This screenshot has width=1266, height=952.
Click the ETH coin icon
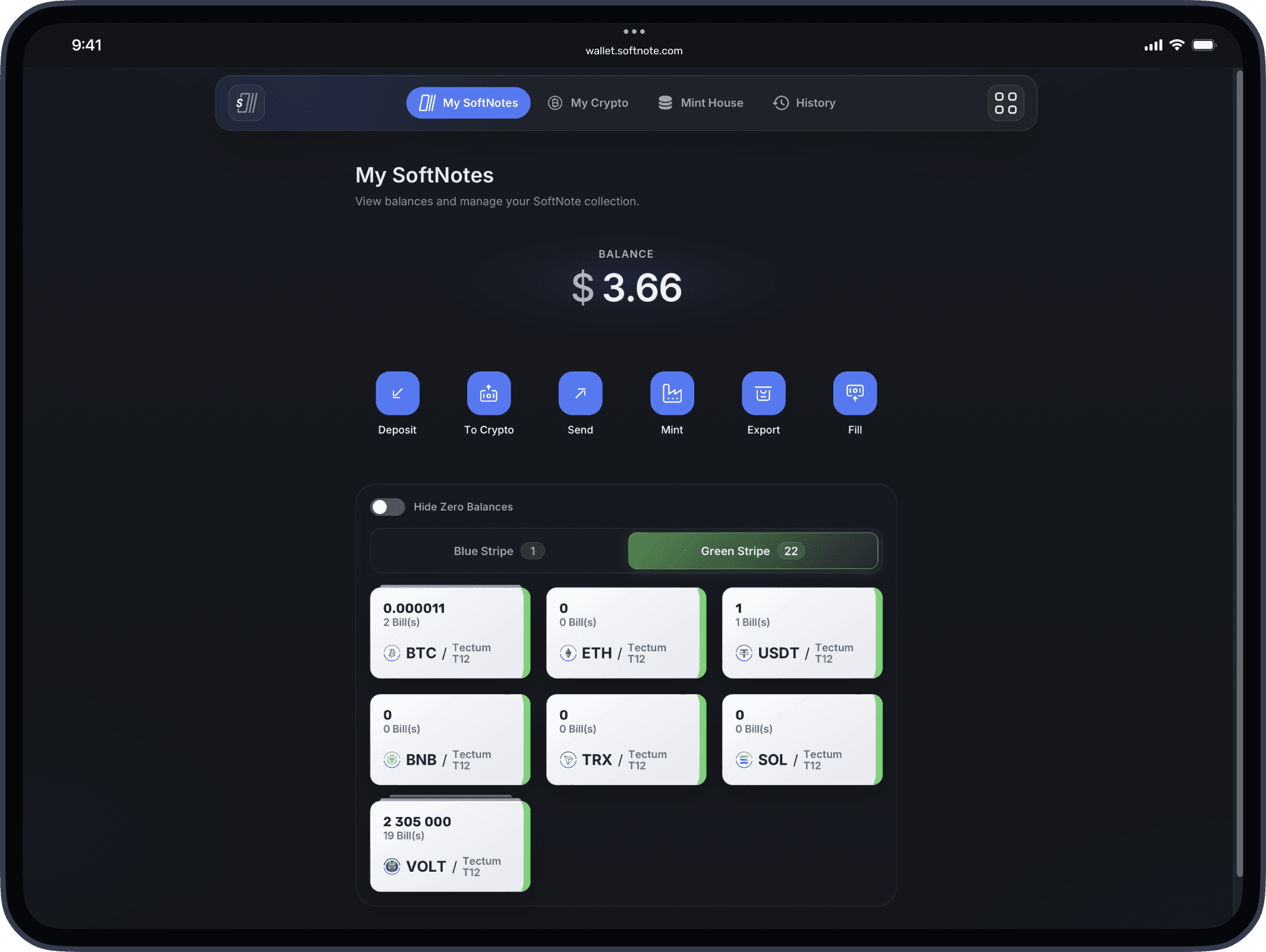coord(568,653)
